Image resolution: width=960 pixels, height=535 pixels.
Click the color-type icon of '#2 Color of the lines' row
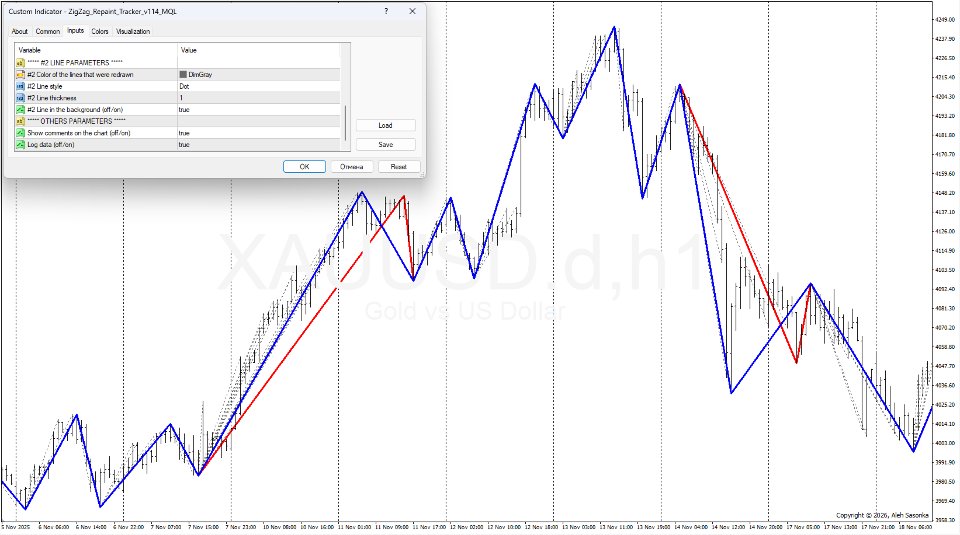pos(20,74)
